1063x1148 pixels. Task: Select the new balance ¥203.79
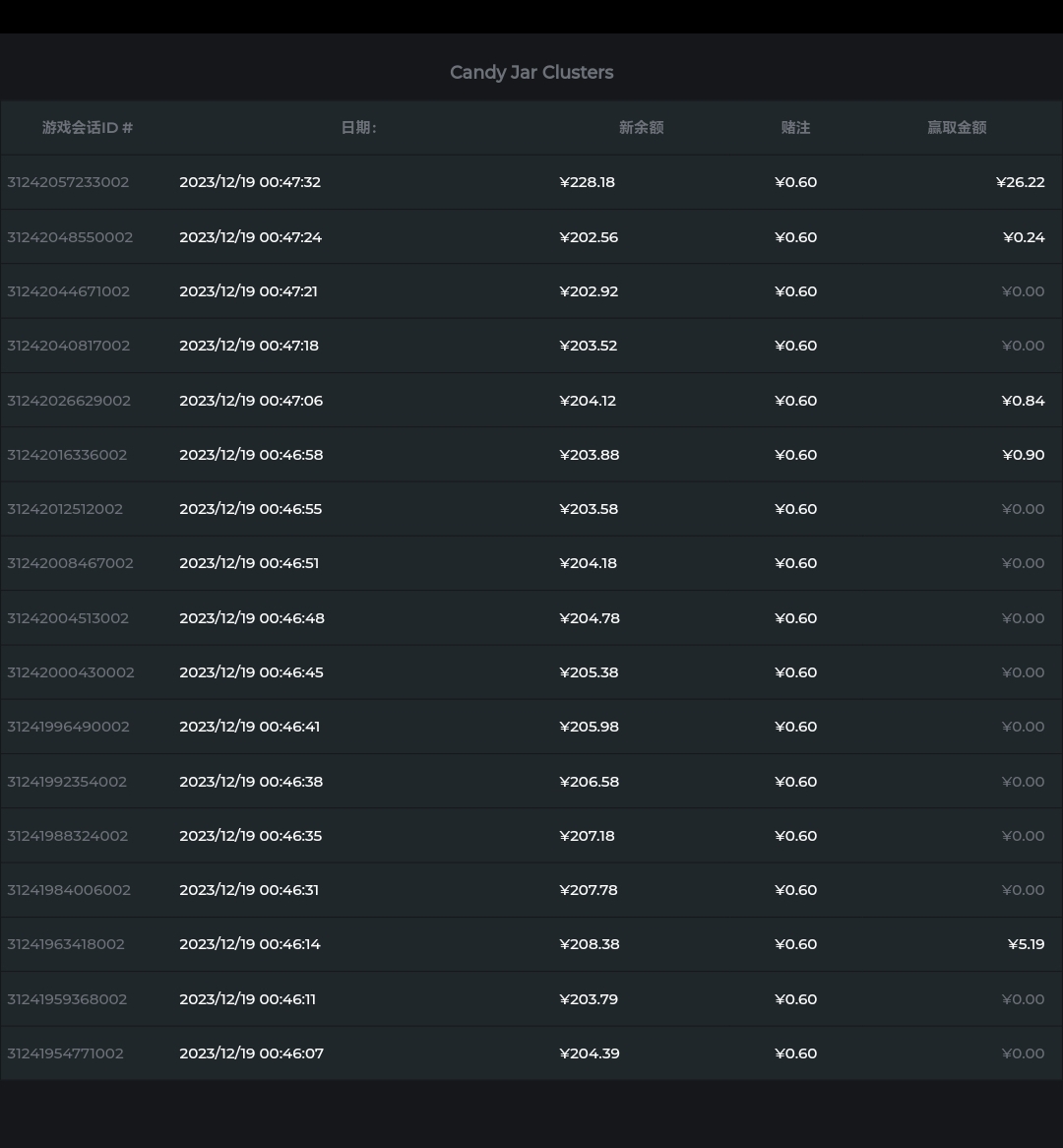click(x=589, y=998)
